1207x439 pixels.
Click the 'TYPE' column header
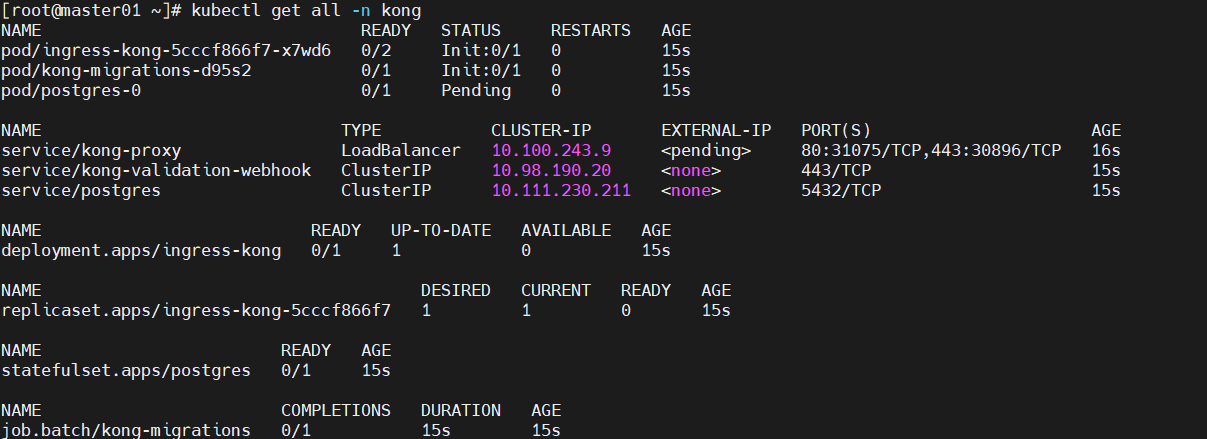coord(361,130)
